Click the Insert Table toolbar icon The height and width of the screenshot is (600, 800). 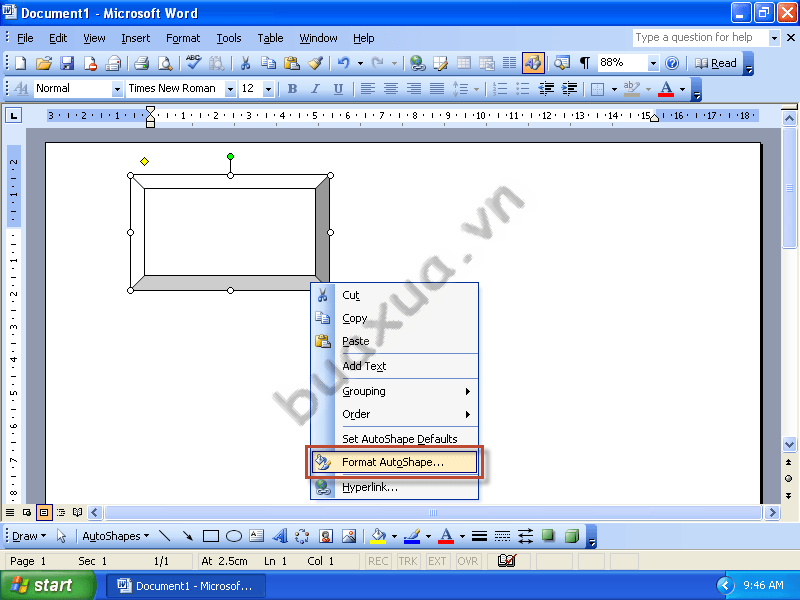464,63
